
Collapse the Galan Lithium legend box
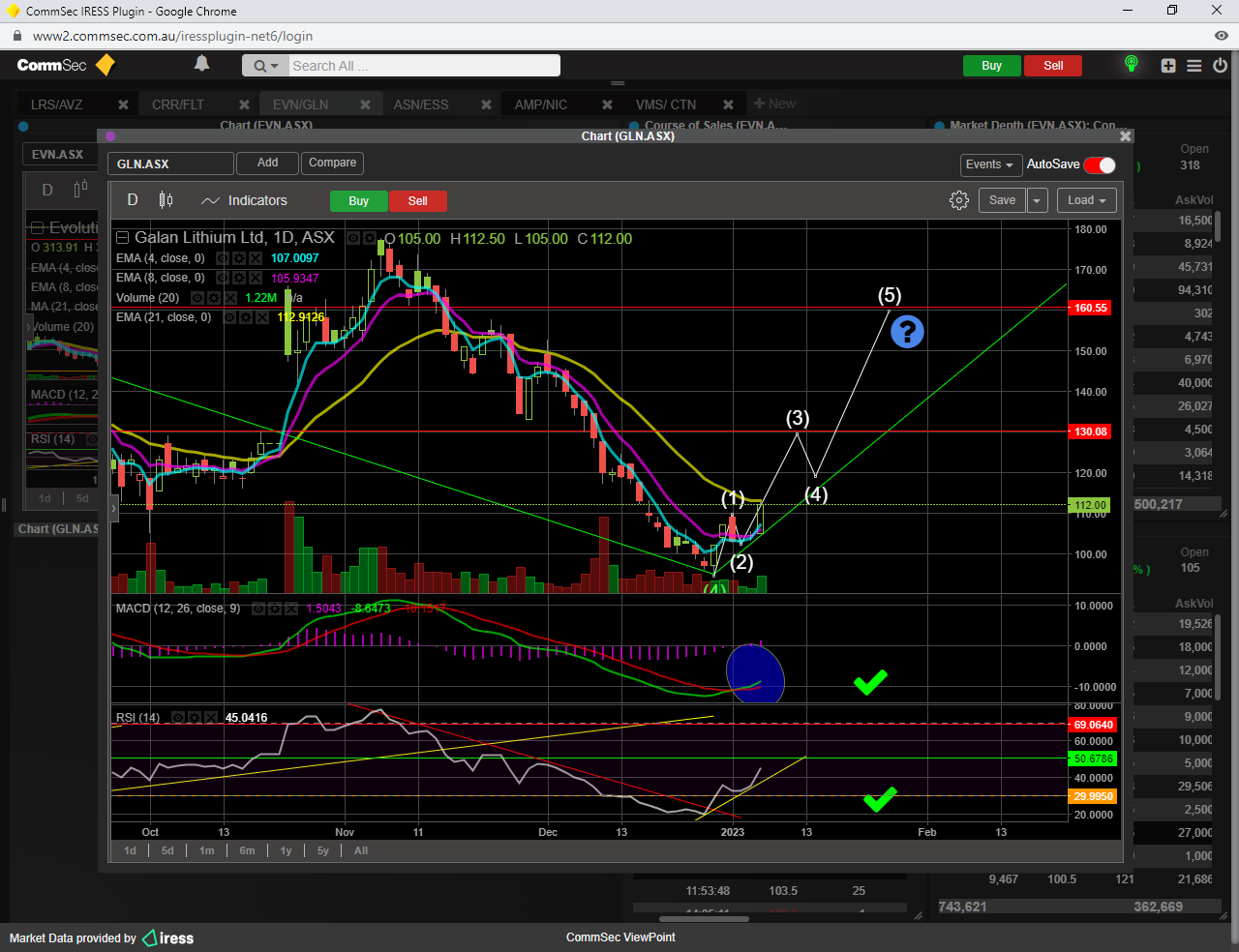122,238
